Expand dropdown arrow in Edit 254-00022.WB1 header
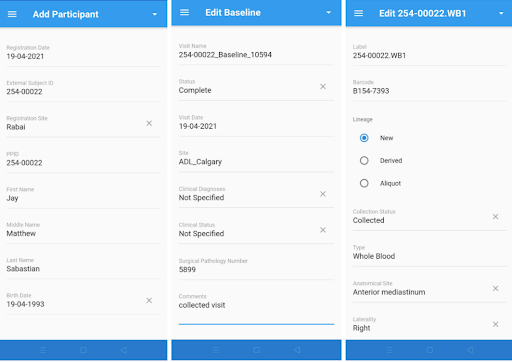This screenshot has height=362, width=512. click(x=501, y=13)
